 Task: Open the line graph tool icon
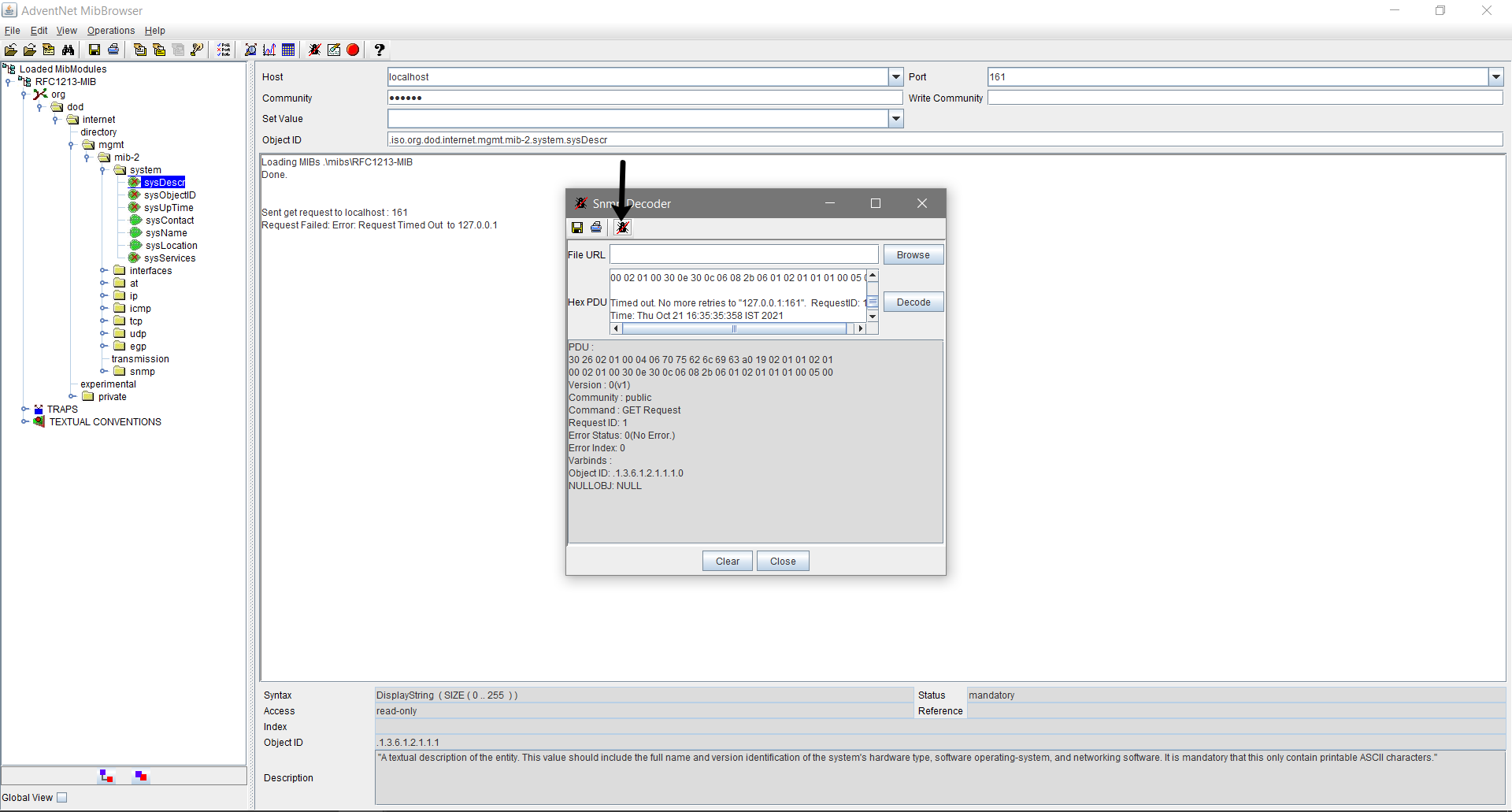pyautogui.click(x=269, y=50)
